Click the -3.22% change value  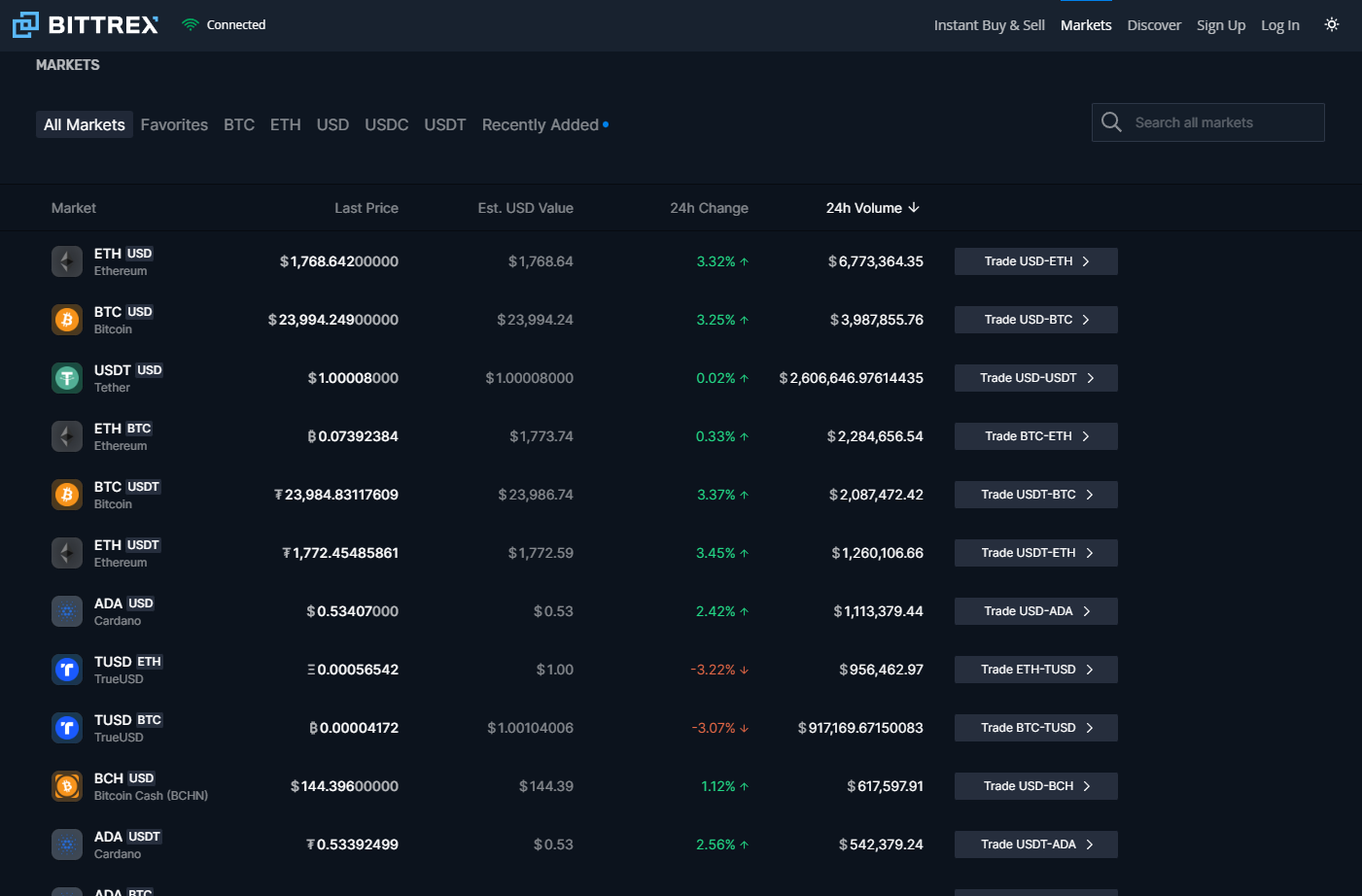pyautogui.click(x=719, y=670)
